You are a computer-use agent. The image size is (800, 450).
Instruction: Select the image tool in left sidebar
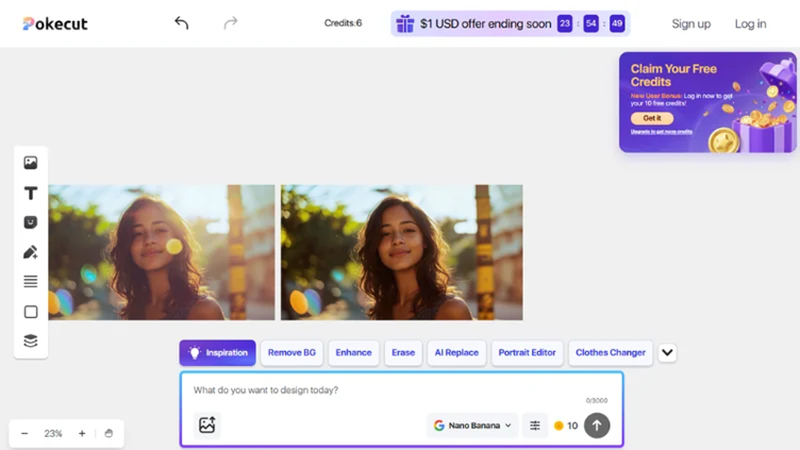[31, 163]
